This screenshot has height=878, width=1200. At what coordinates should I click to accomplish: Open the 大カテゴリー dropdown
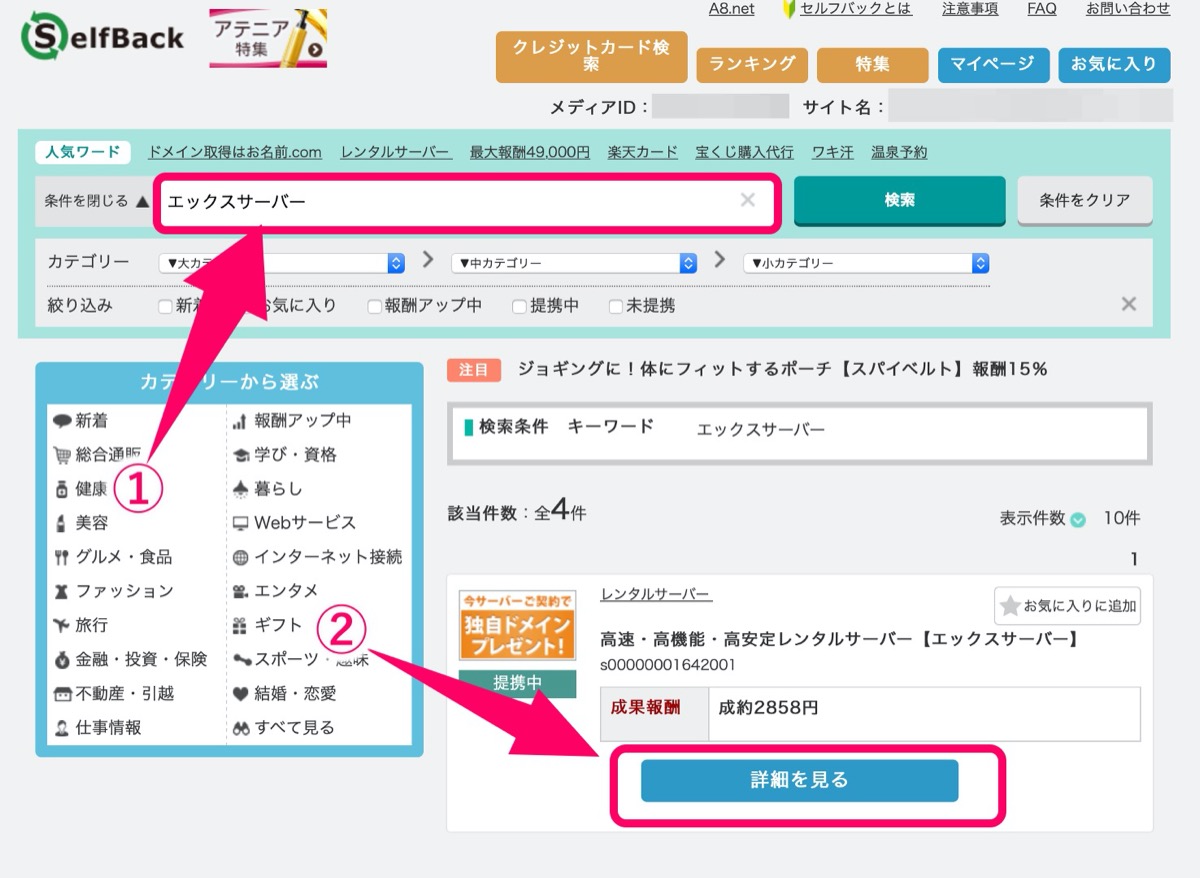pyautogui.click(x=281, y=263)
